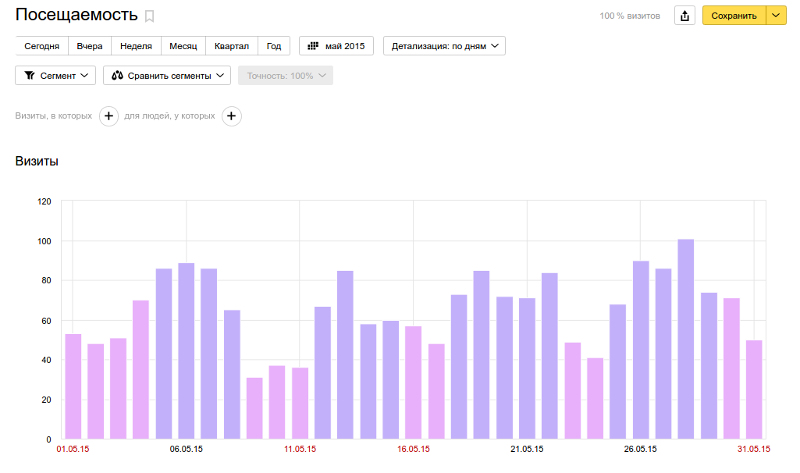
Task: Open the arrow next to Сохранить button
Action: [776, 16]
